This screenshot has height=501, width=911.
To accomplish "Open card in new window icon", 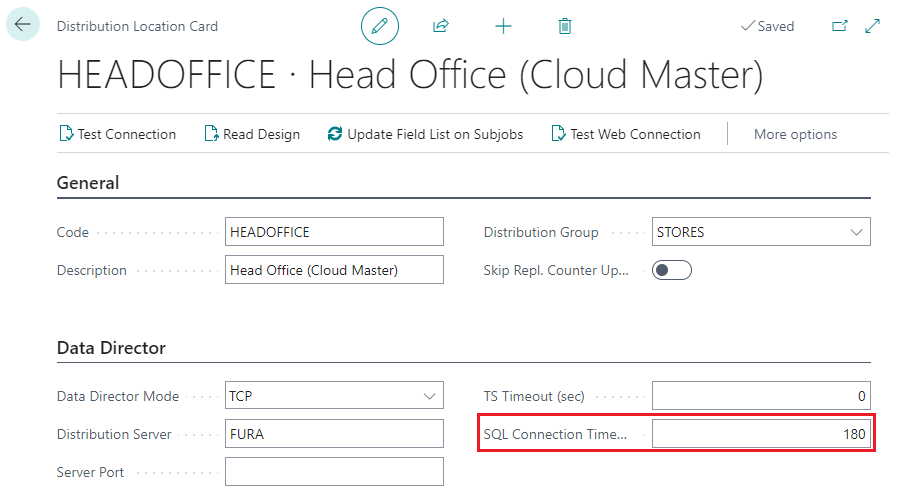I will [839, 26].
